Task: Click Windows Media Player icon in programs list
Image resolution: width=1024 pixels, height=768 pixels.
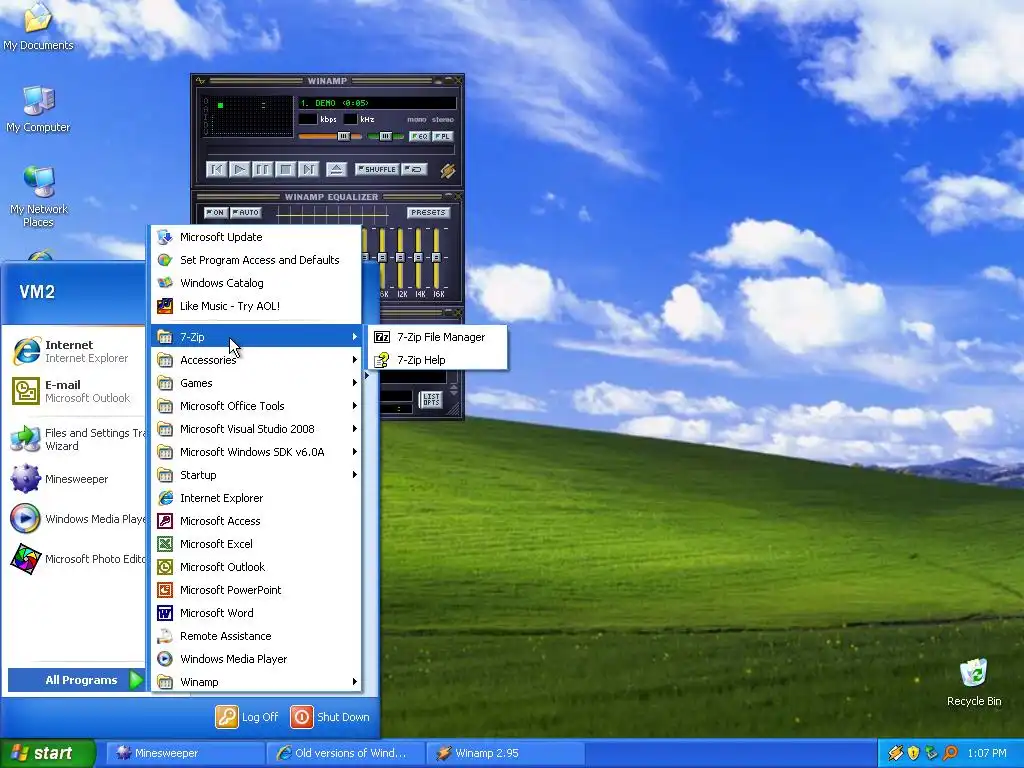Action: [x=165, y=659]
